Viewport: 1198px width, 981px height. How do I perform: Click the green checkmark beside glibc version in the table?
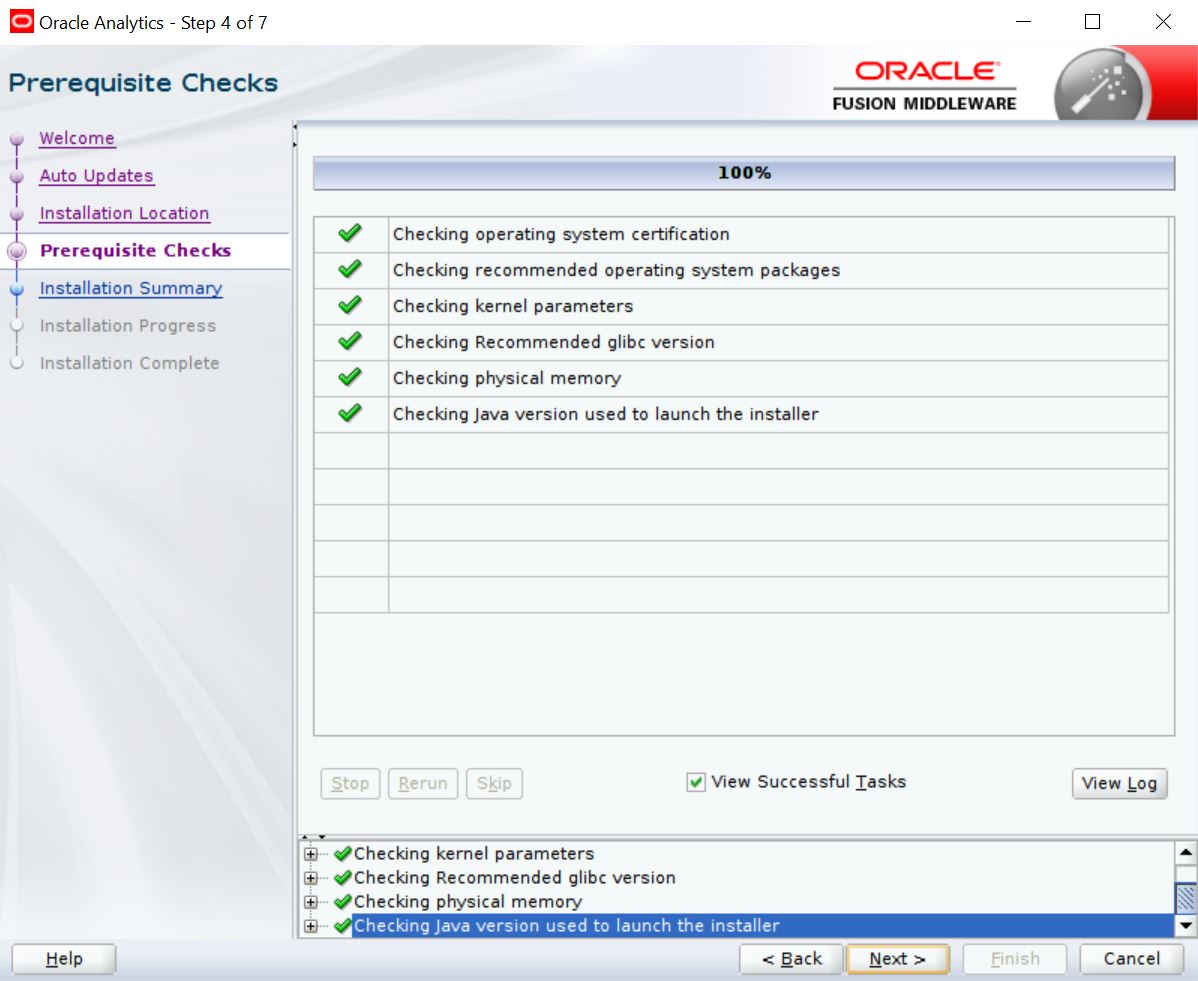point(350,341)
